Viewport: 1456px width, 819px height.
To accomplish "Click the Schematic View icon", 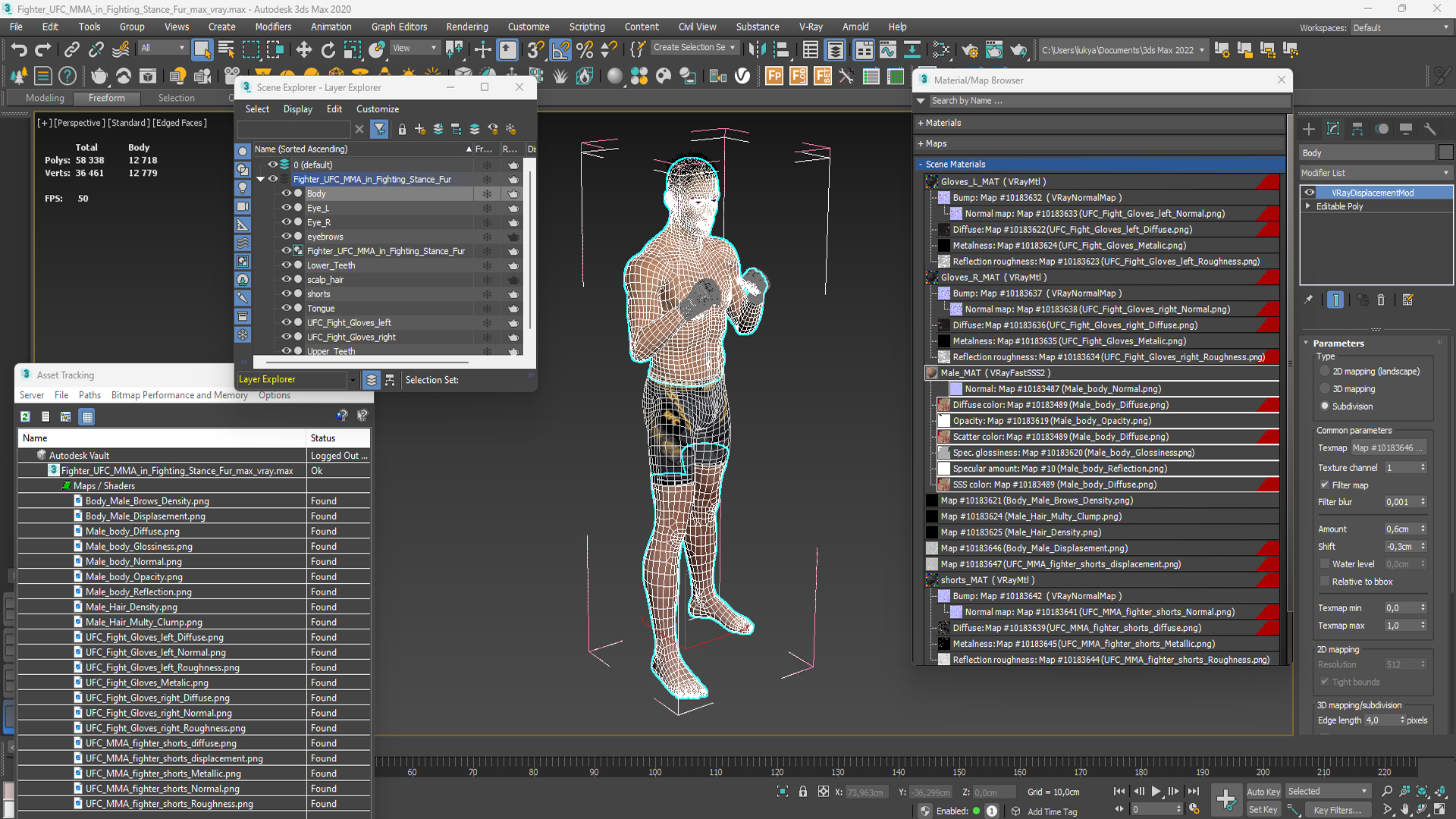I will (912, 50).
